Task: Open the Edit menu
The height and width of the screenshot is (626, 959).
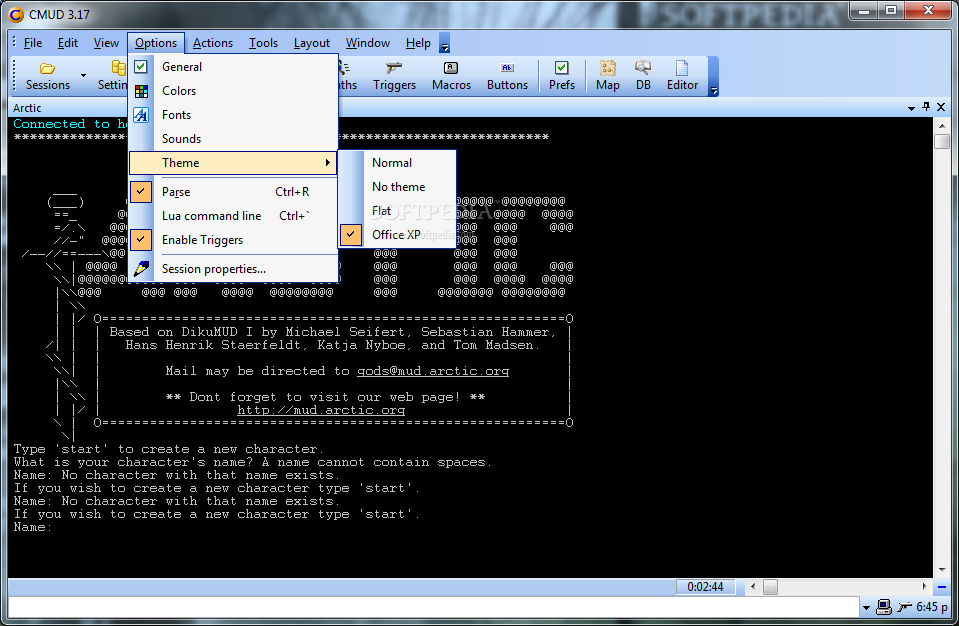Action: [x=68, y=43]
